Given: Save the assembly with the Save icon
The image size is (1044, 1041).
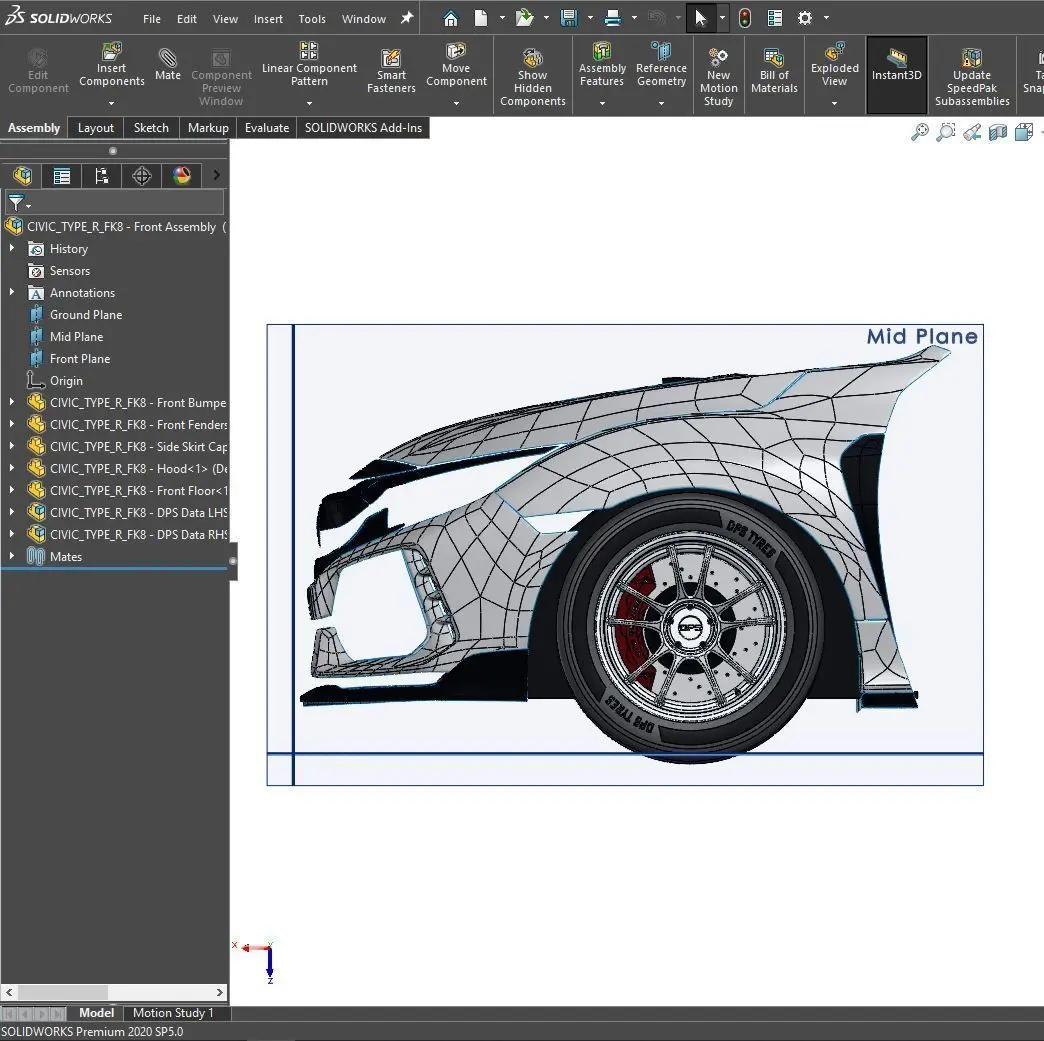Looking at the screenshot, I should 569,18.
